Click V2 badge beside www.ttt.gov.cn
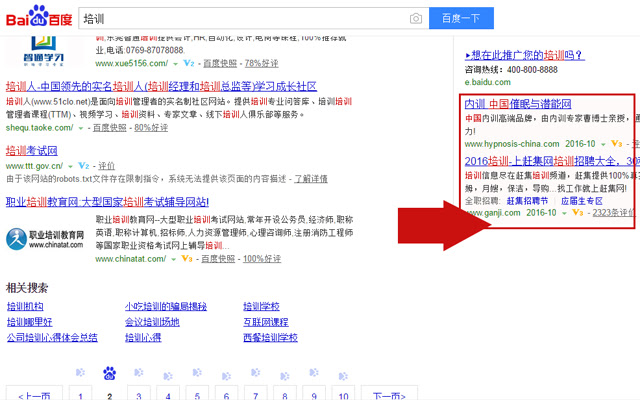This screenshot has height=400, width=640. (x=84, y=166)
